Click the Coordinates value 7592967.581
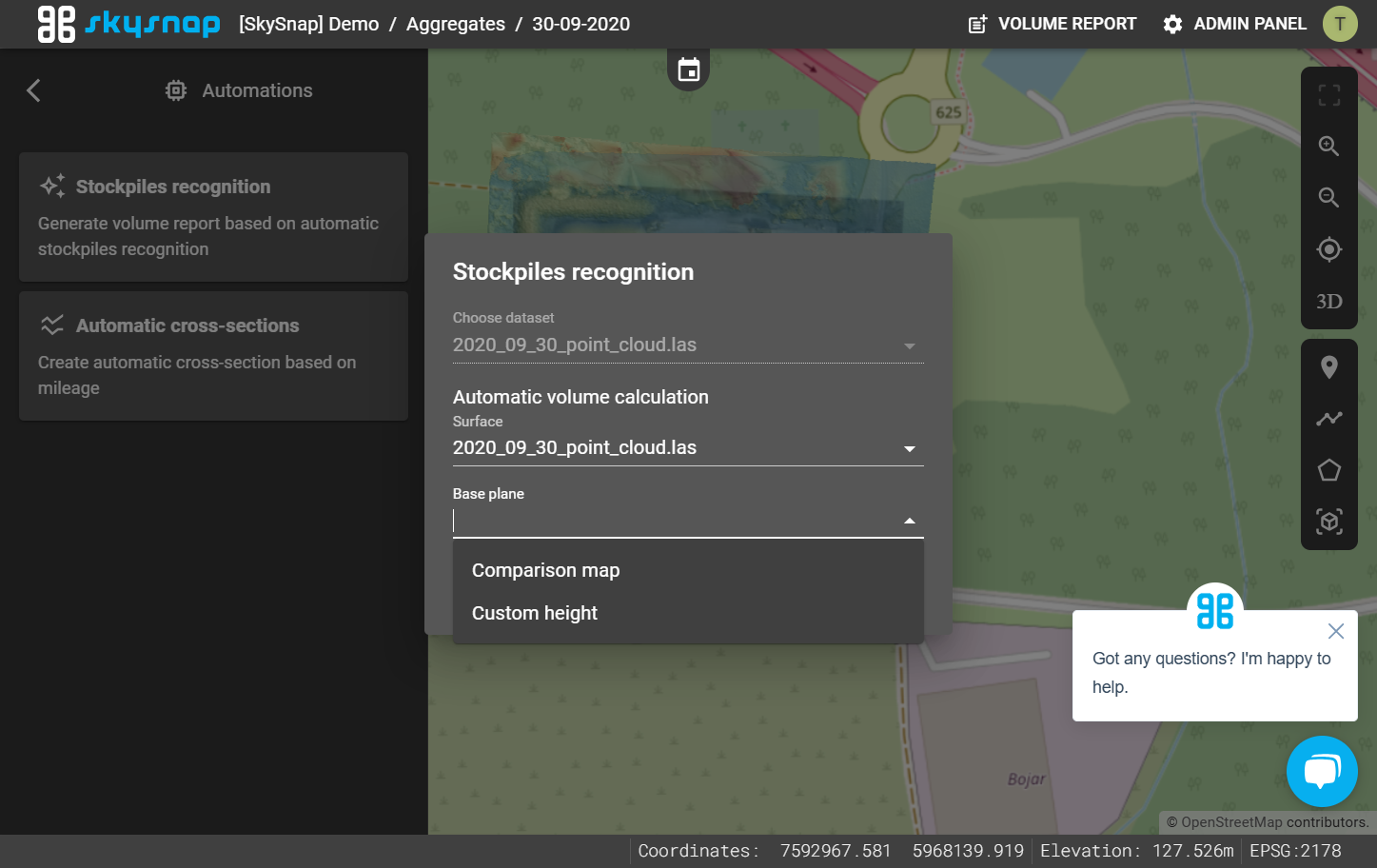This screenshot has height=868, width=1377. [x=836, y=851]
